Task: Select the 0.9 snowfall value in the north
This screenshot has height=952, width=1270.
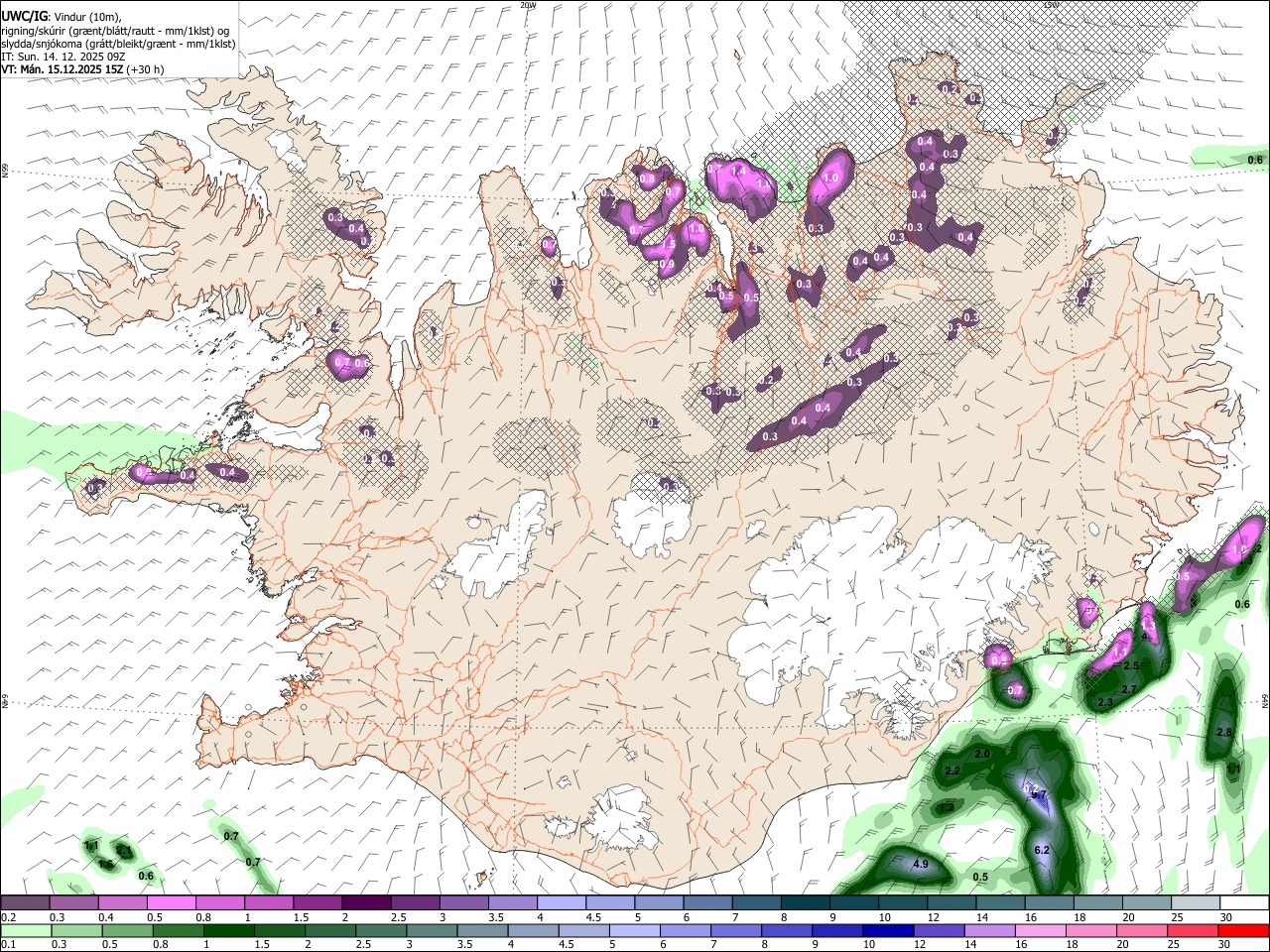Action: pyautogui.click(x=667, y=265)
